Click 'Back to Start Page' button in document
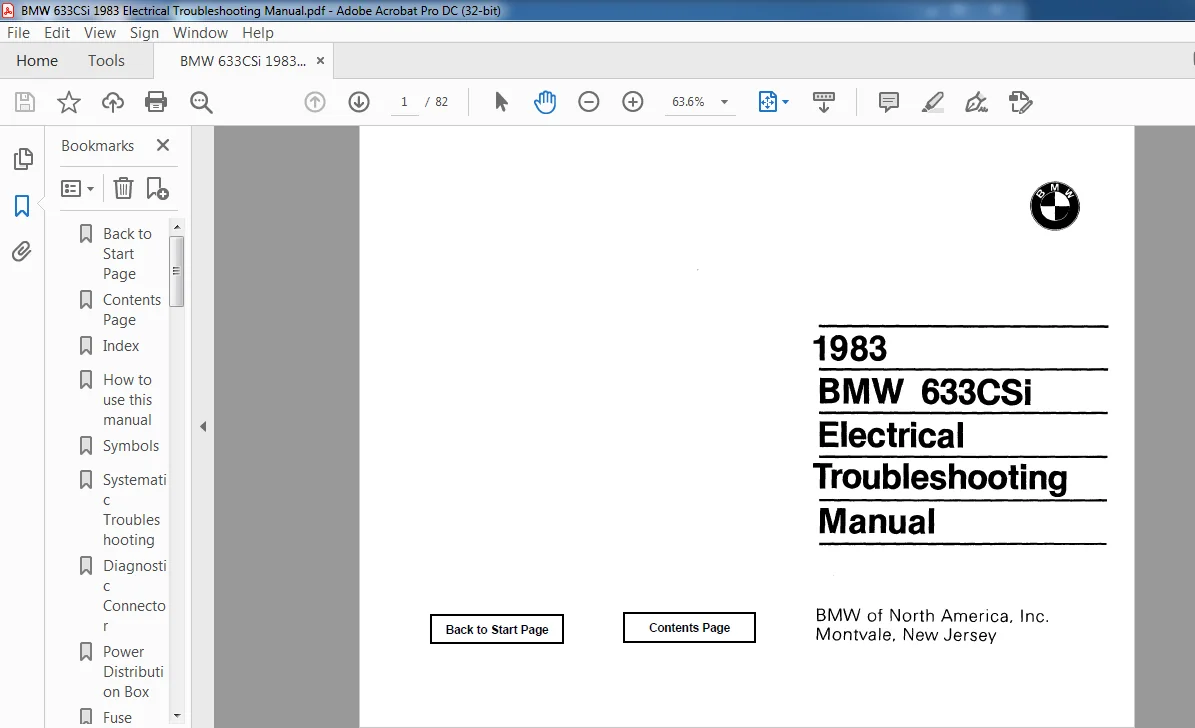Image resolution: width=1195 pixels, height=728 pixels. point(497,629)
